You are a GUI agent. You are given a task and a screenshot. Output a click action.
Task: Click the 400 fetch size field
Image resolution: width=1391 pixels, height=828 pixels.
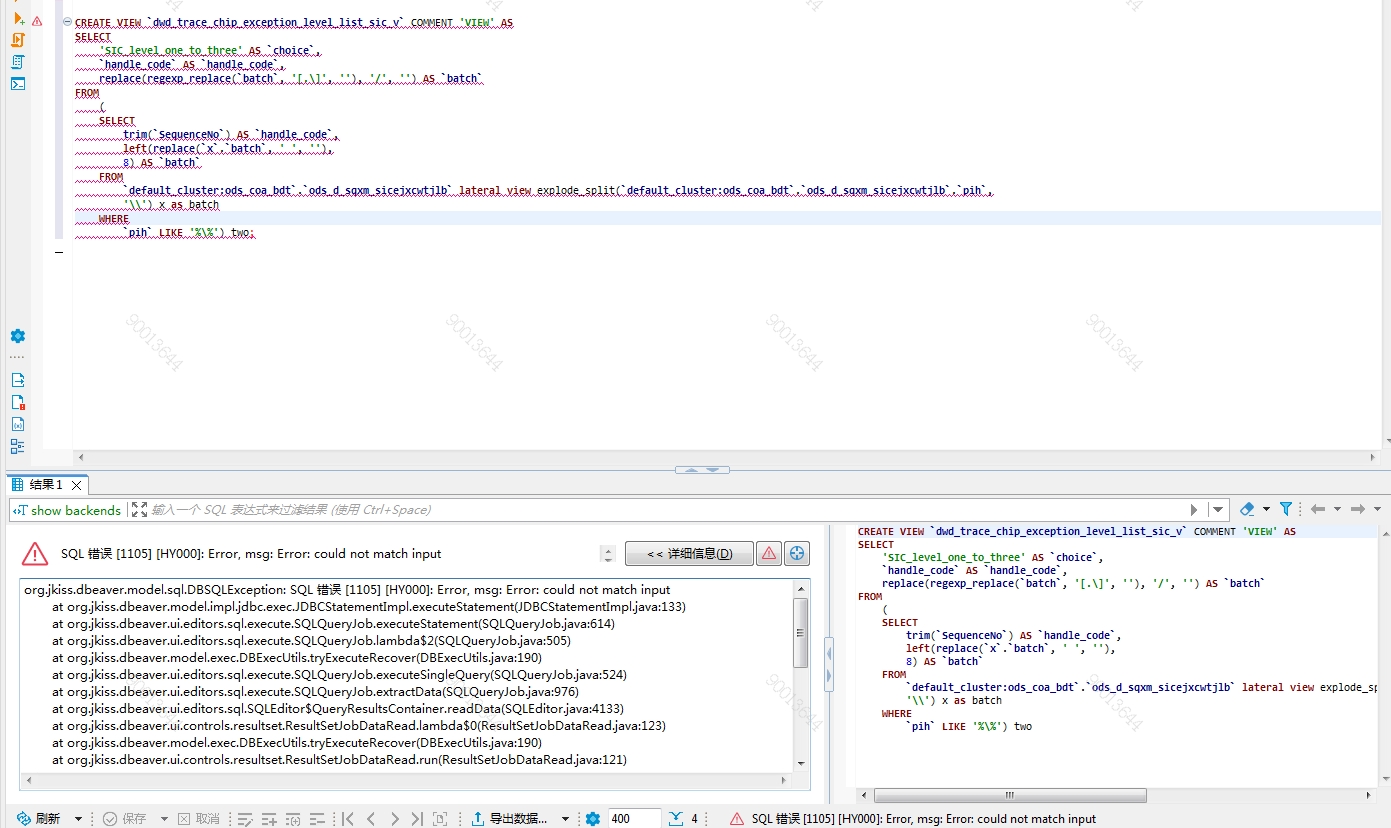click(634, 818)
